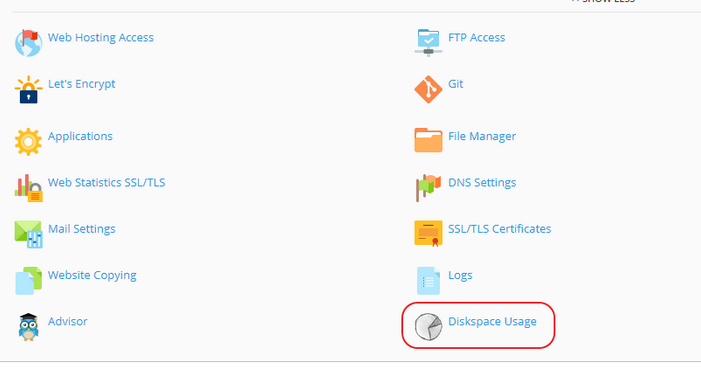
Task: Click the File Manager folder icon
Action: pyautogui.click(x=428, y=140)
